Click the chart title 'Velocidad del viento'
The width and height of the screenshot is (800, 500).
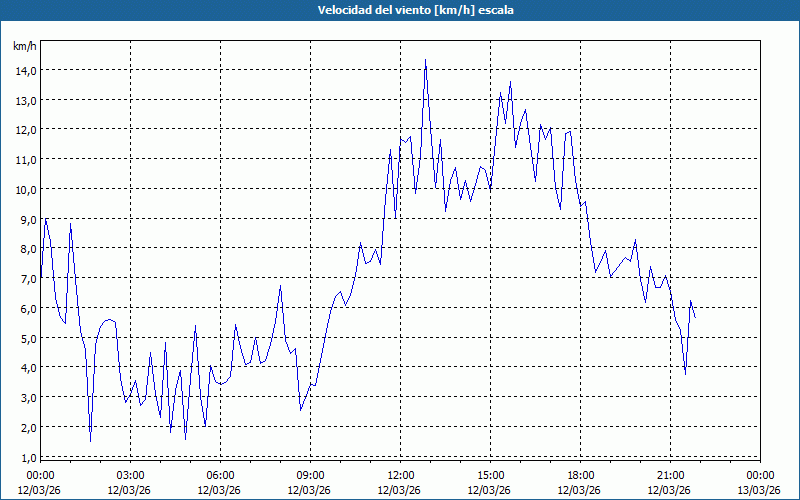coord(400,11)
